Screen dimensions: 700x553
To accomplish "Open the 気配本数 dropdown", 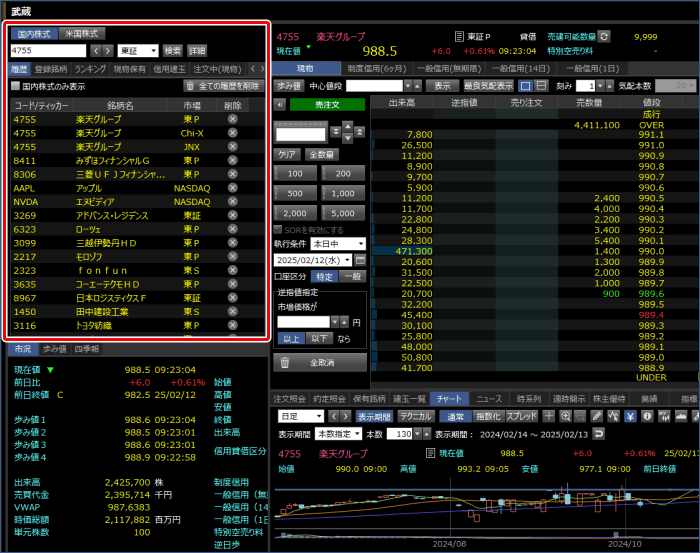I will [x=675, y=86].
